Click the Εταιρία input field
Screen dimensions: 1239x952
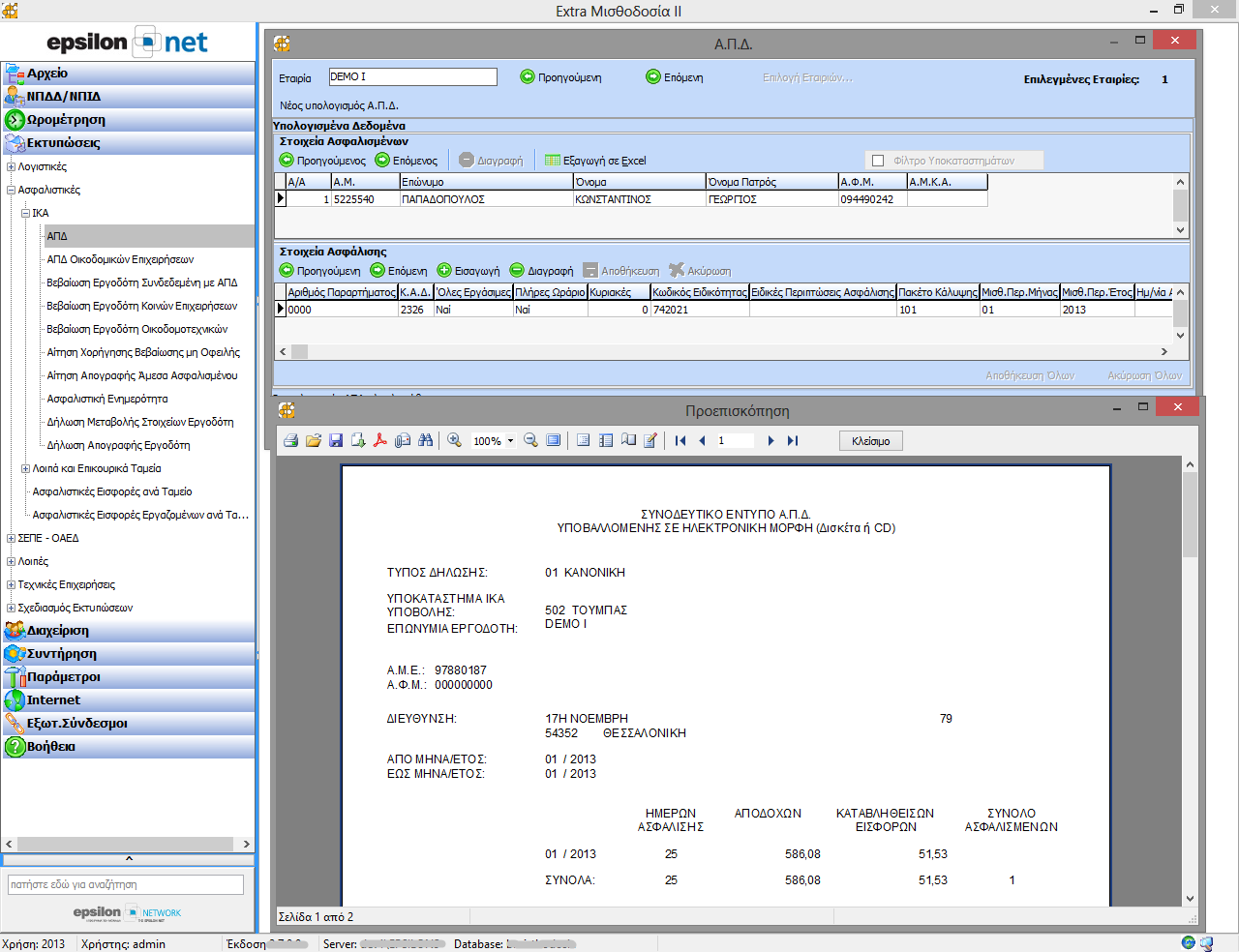coord(412,77)
